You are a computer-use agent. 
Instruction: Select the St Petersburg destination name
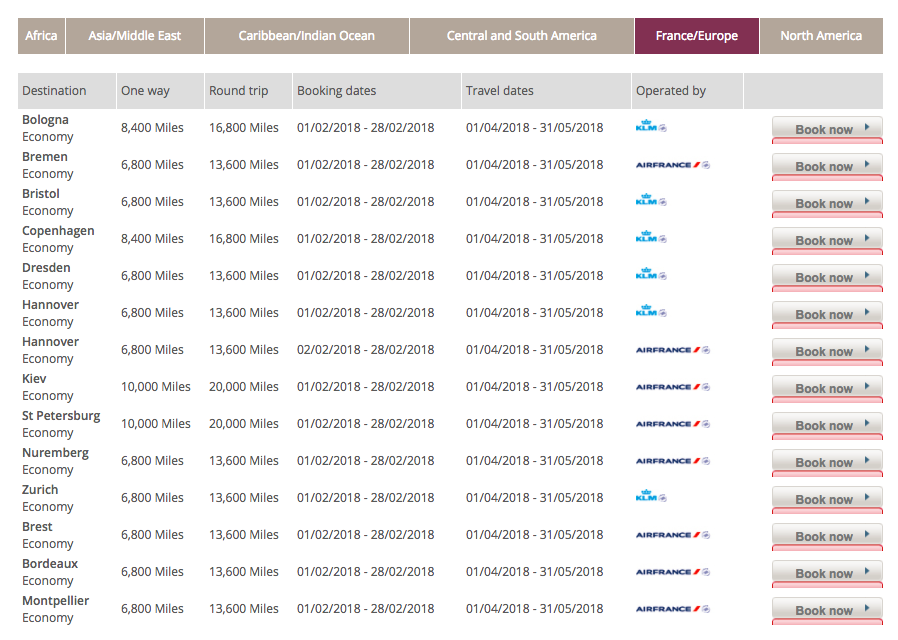[61, 416]
